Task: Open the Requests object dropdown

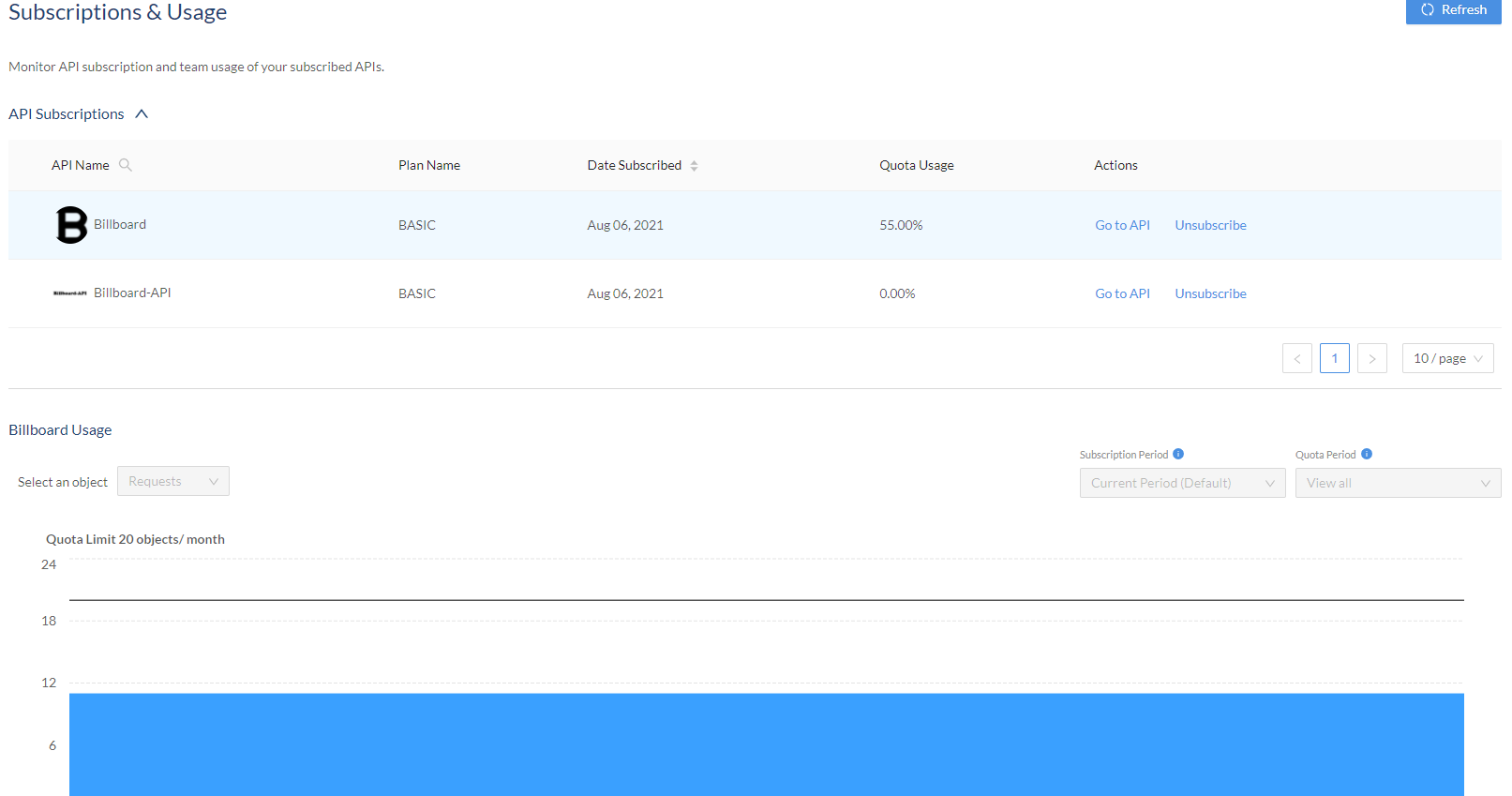Action: pyautogui.click(x=173, y=481)
